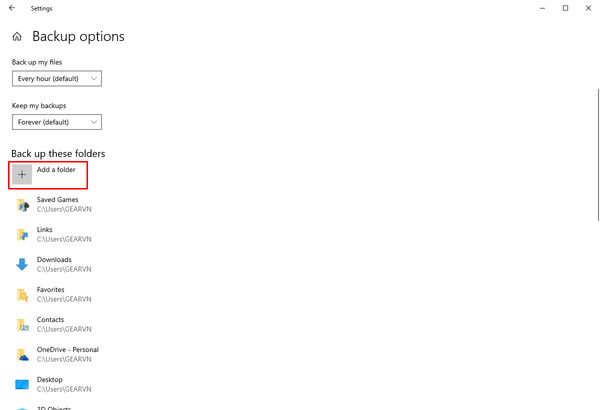Select the Contacts folder icon
600x410 pixels.
(23, 325)
